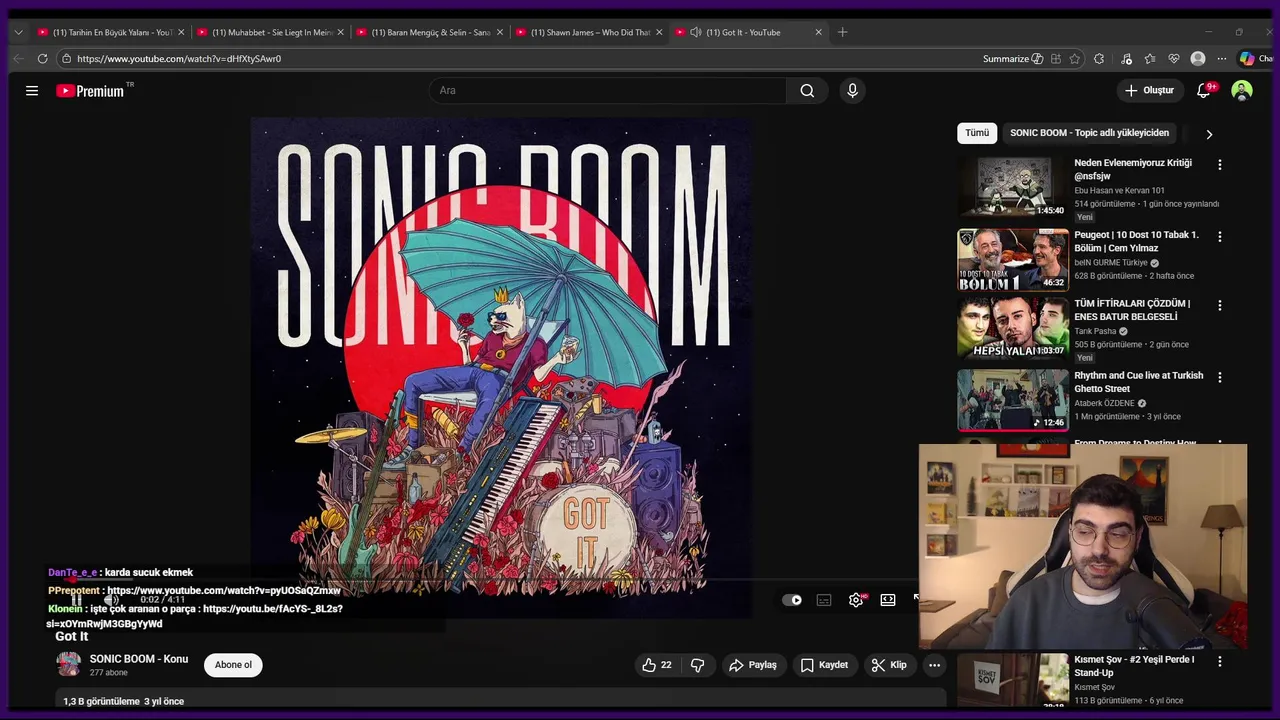
Task: Open options for TÜM İFTİRALARI ÇÖZDÜM video
Action: pos(1219,305)
